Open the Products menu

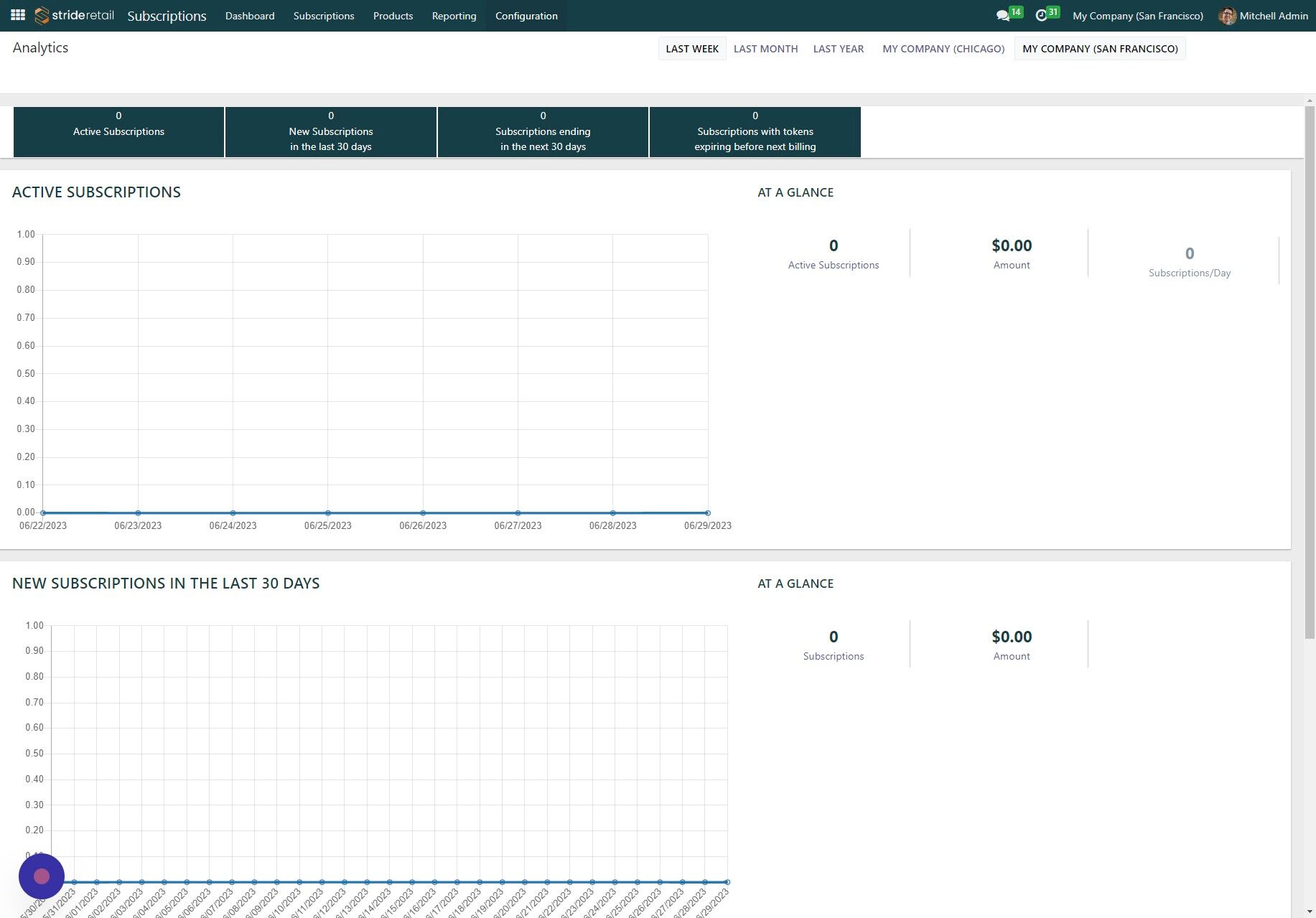(x=393, y=16)
